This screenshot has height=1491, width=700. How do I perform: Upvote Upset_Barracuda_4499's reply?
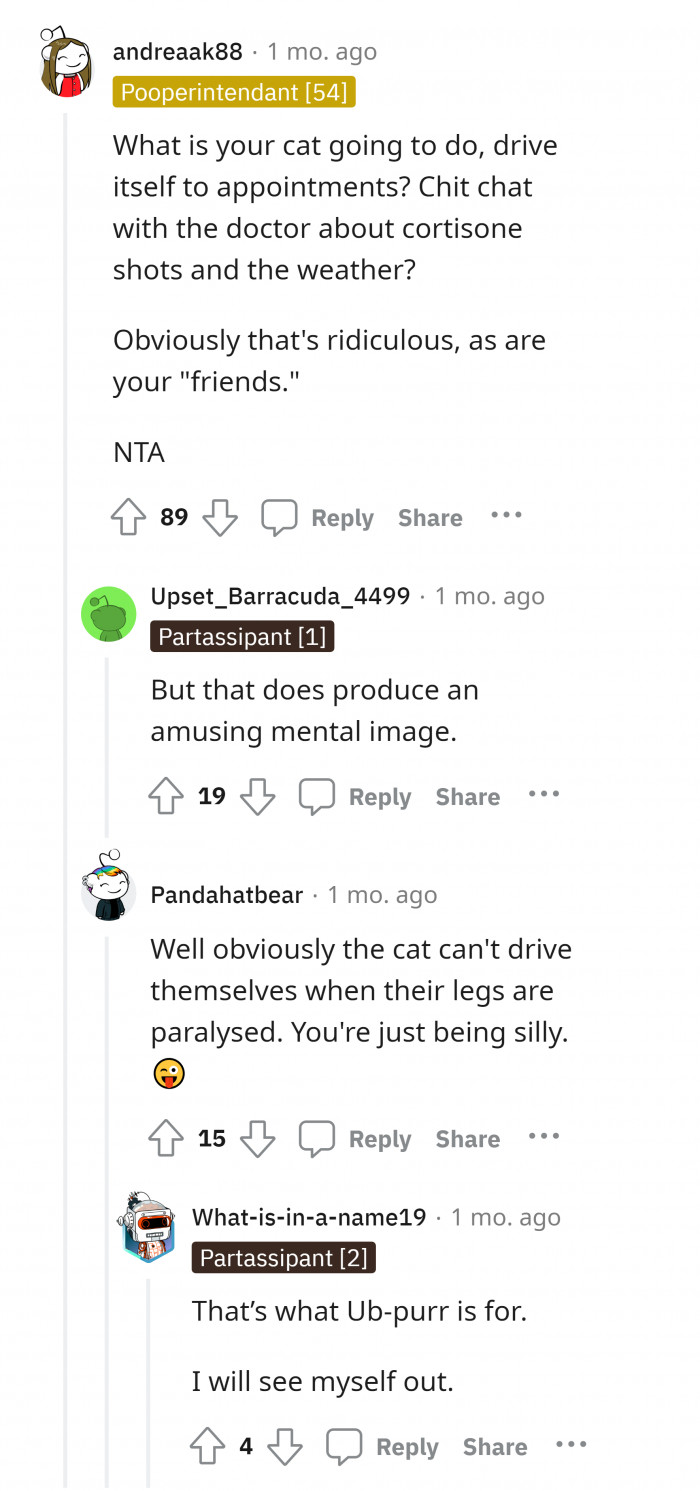pos(167,796)
